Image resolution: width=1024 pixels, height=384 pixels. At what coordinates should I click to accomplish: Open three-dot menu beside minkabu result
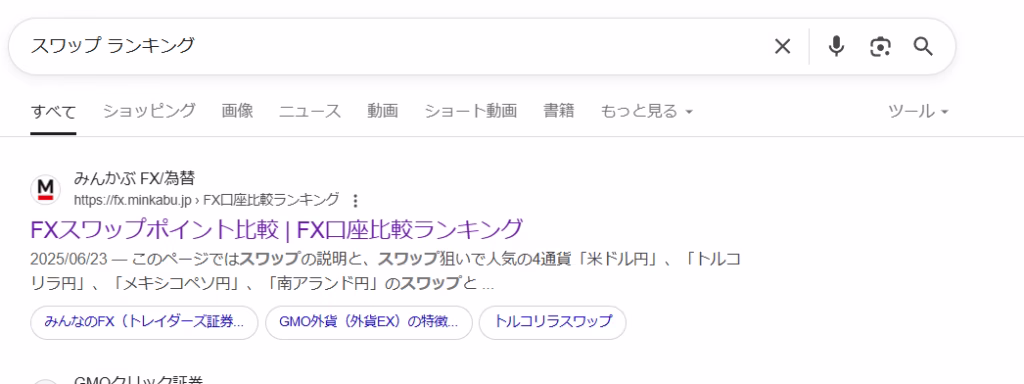(x=355, y=200)
